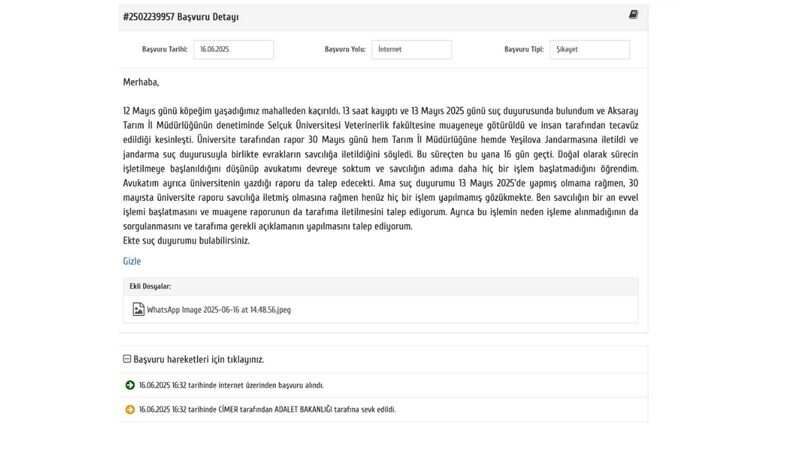Click the Merhaba greeting text
The width and height of the screenshot is (800, 450).
pos(141,82)
